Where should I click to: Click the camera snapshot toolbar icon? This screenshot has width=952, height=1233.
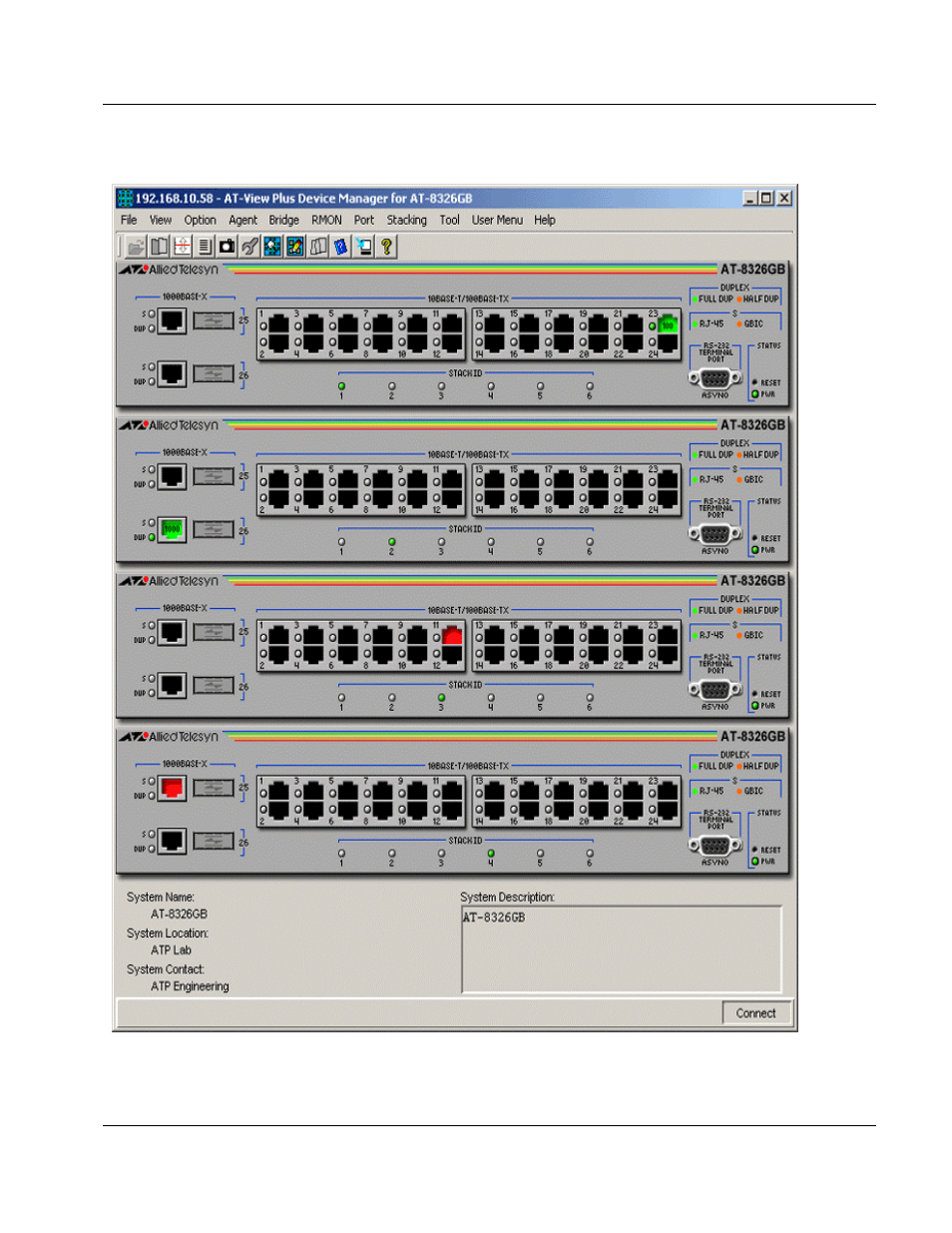coord(228,246)
